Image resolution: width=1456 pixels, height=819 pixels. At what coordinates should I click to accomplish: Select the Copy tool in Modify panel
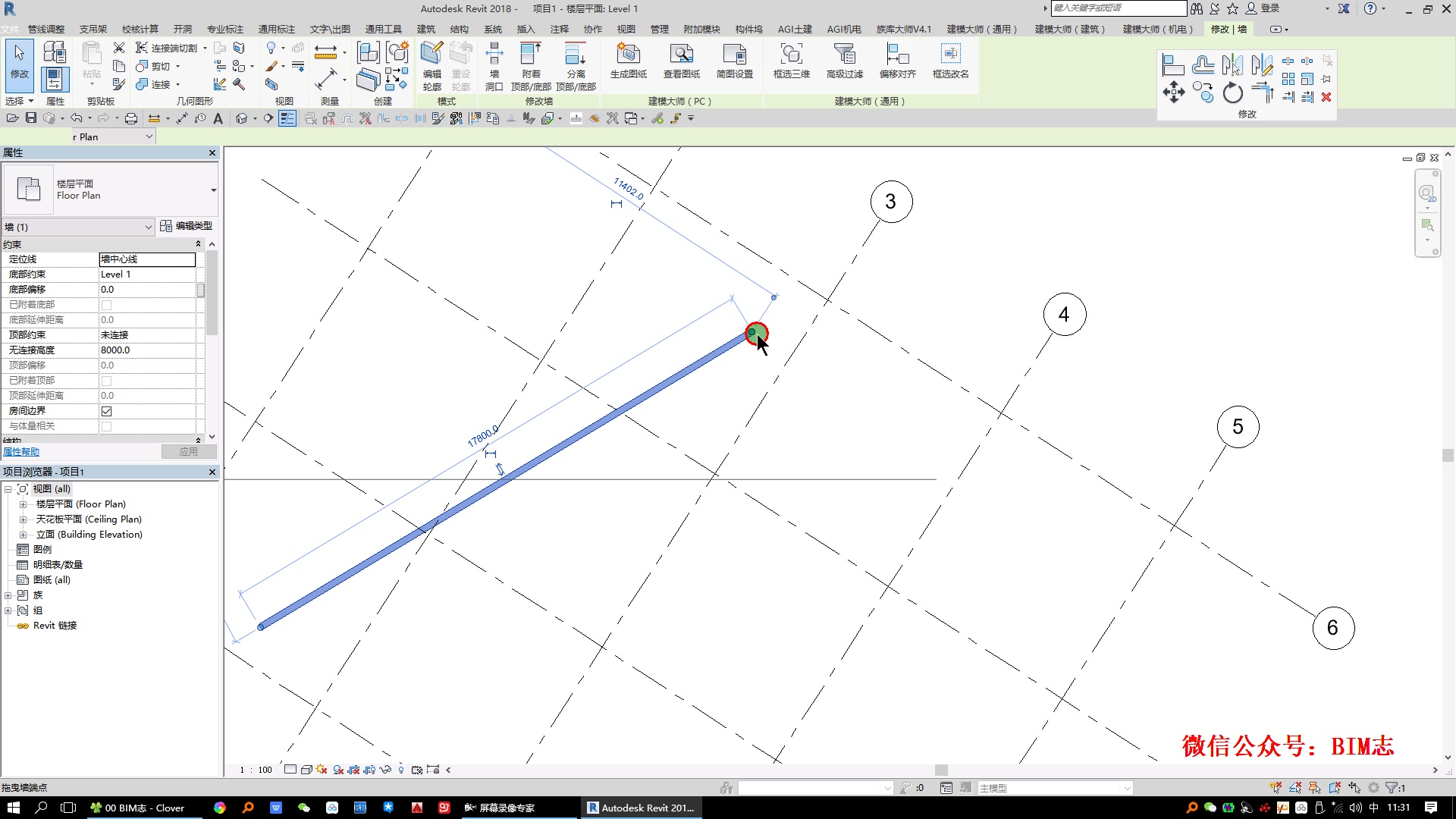(x=1203, y=93)
